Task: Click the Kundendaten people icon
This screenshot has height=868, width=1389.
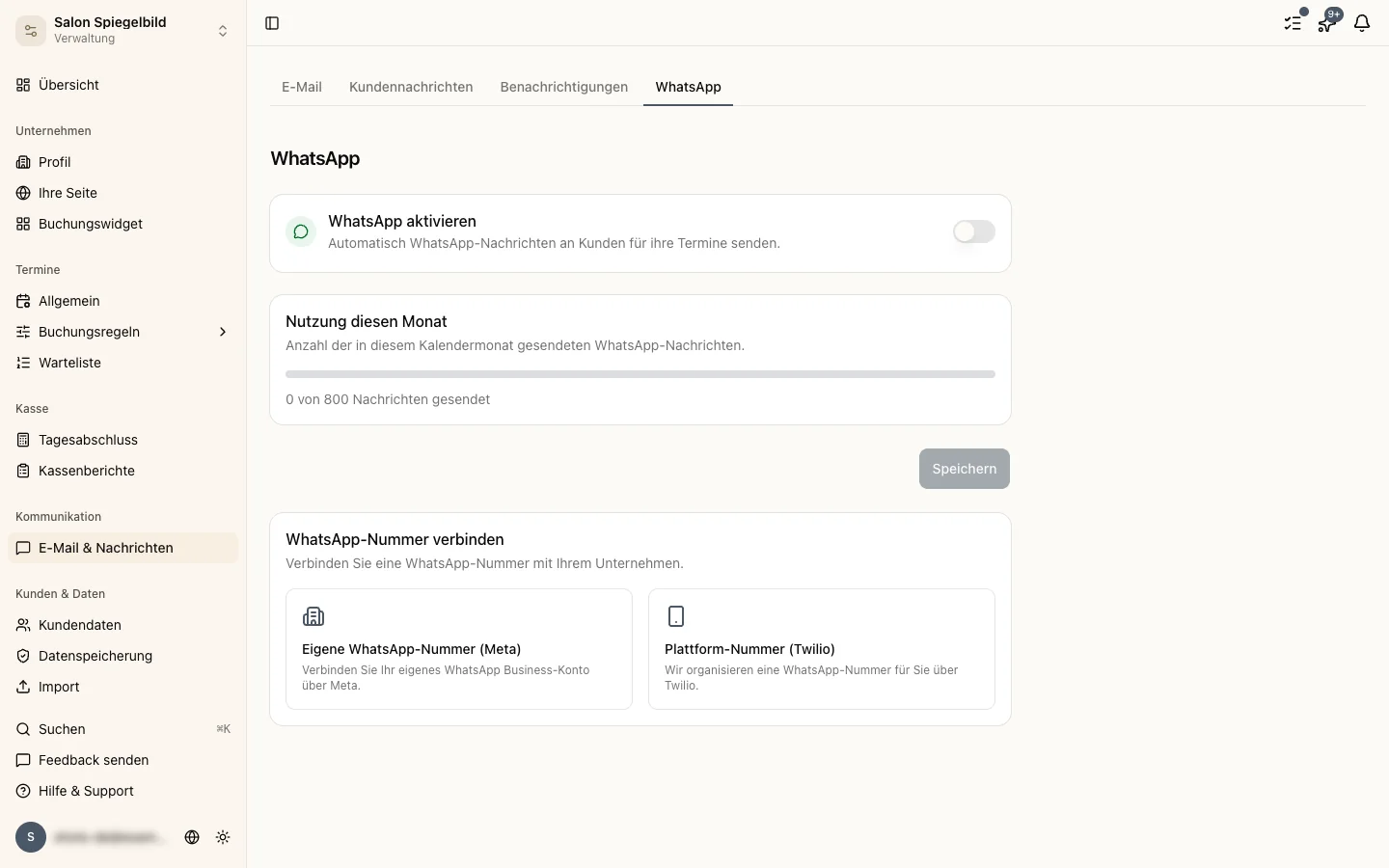Action: pos(23,625)
